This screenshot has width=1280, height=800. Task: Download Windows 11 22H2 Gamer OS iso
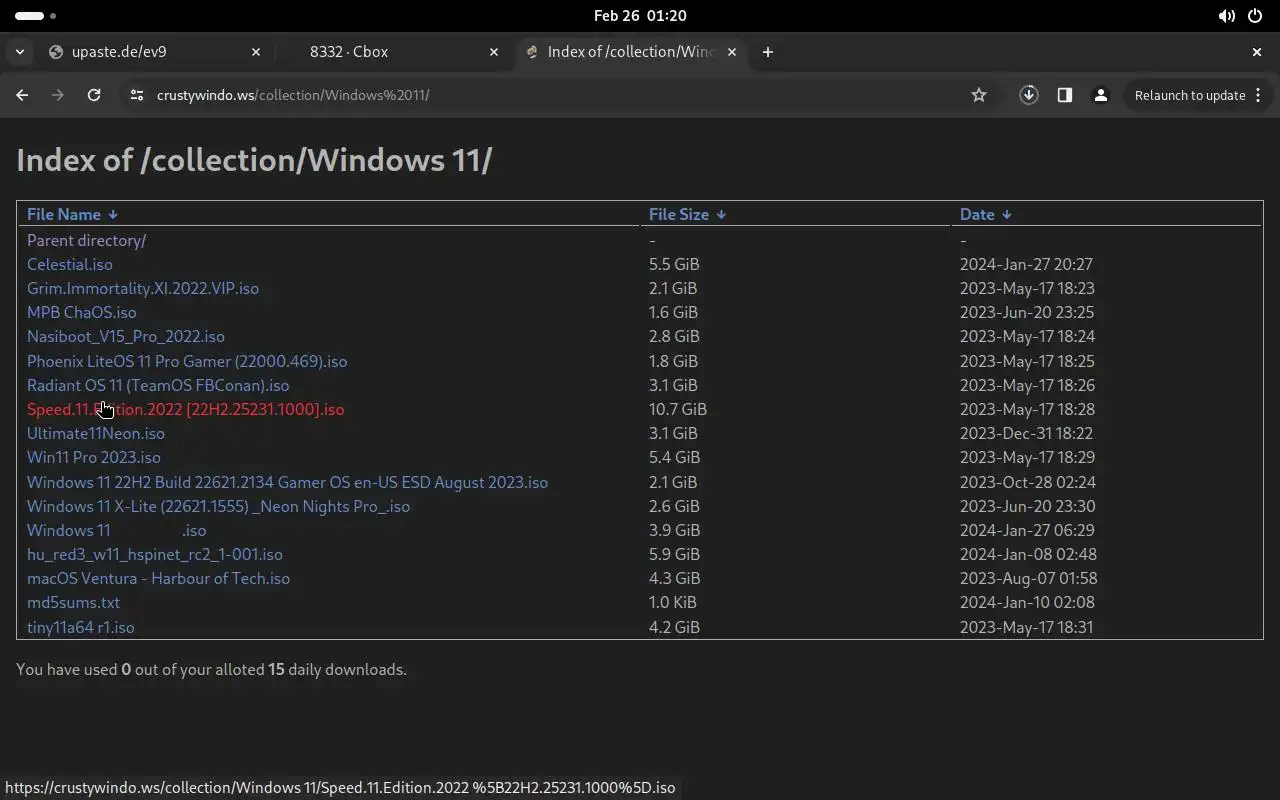(x=287, y=482)
